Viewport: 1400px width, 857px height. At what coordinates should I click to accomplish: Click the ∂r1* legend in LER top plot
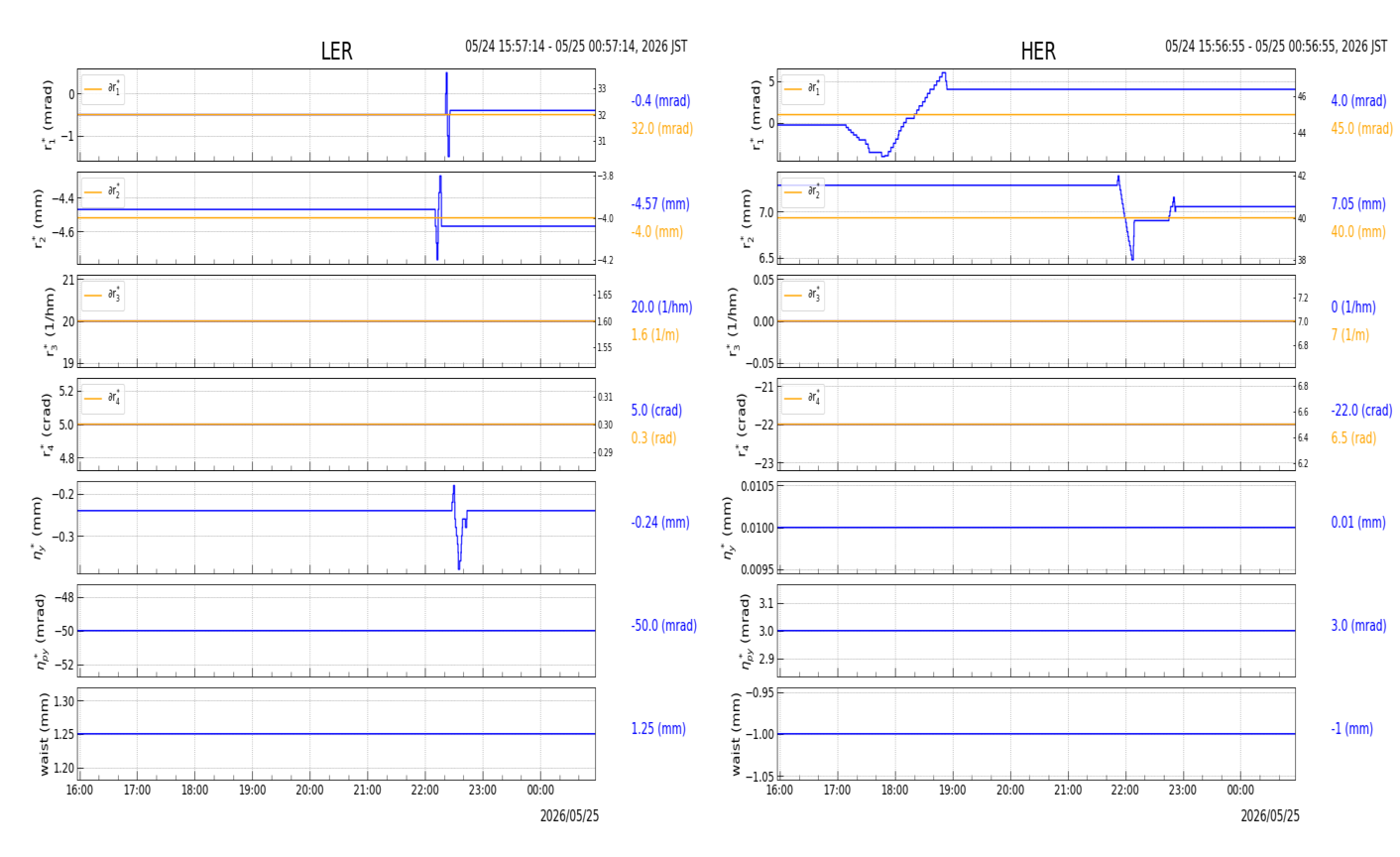pyautogui.click(x=104, y=88)
